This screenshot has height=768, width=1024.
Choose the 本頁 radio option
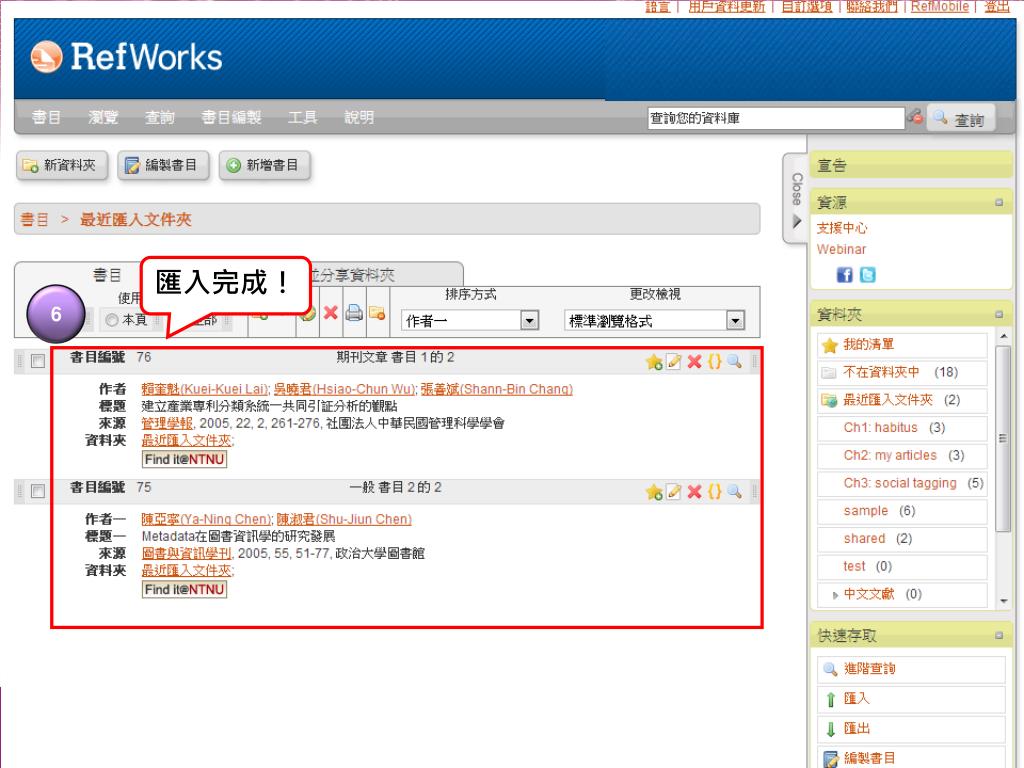(x=112, y=320)
